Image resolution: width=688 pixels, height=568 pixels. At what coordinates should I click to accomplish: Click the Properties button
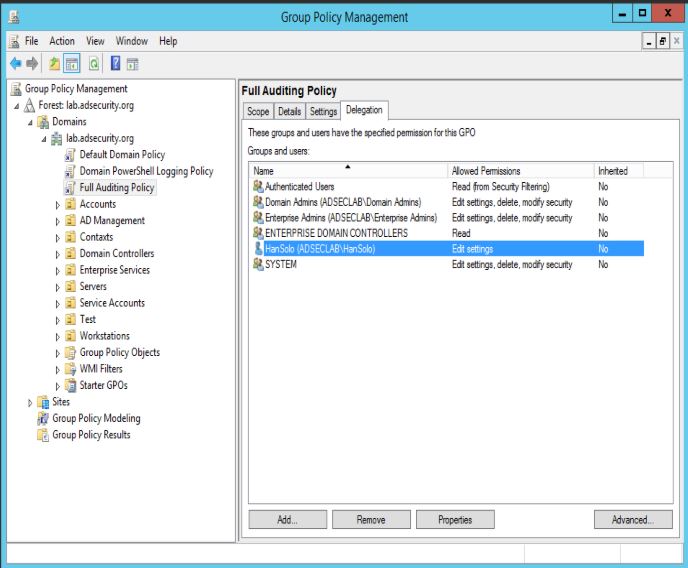click(455, 520)
